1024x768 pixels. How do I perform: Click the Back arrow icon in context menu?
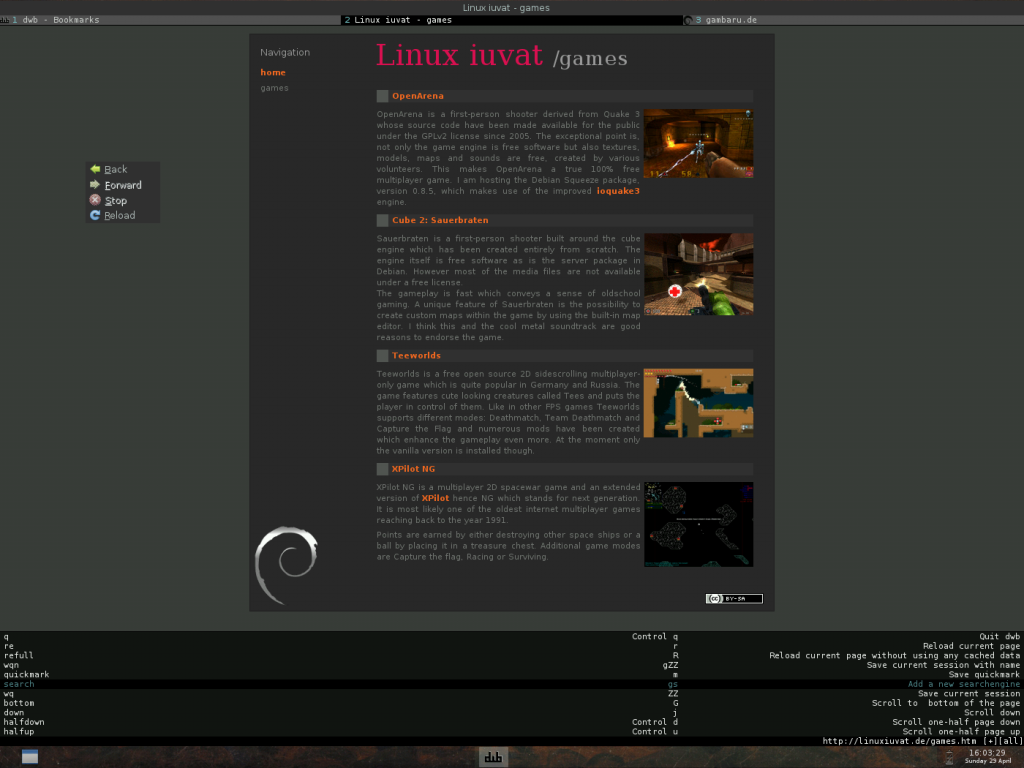96,169
